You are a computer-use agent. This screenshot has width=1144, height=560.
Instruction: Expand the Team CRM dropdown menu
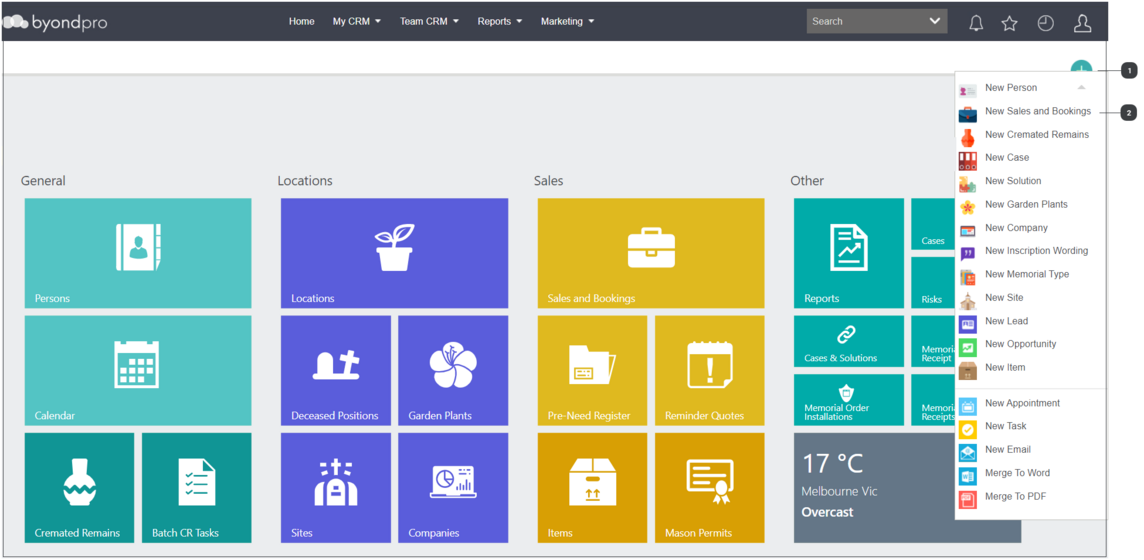pos(429,21)
